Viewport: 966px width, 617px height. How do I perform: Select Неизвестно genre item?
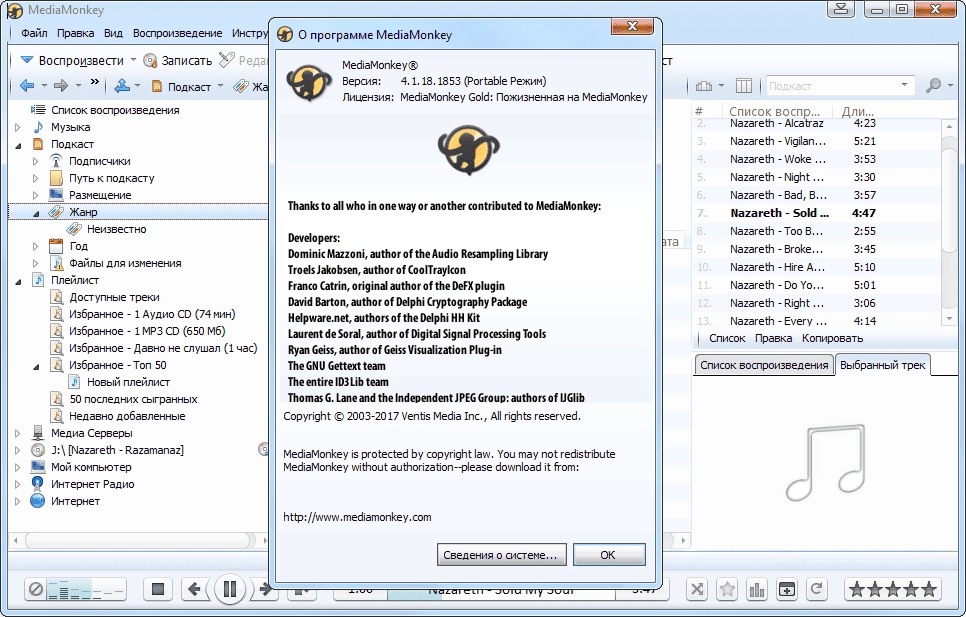116,229
